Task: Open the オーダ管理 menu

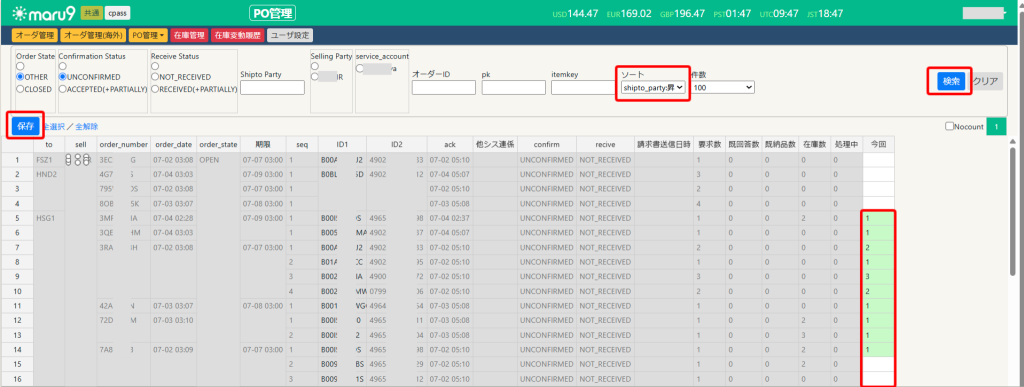Action: pyautogui.click(x=35, y=36)
